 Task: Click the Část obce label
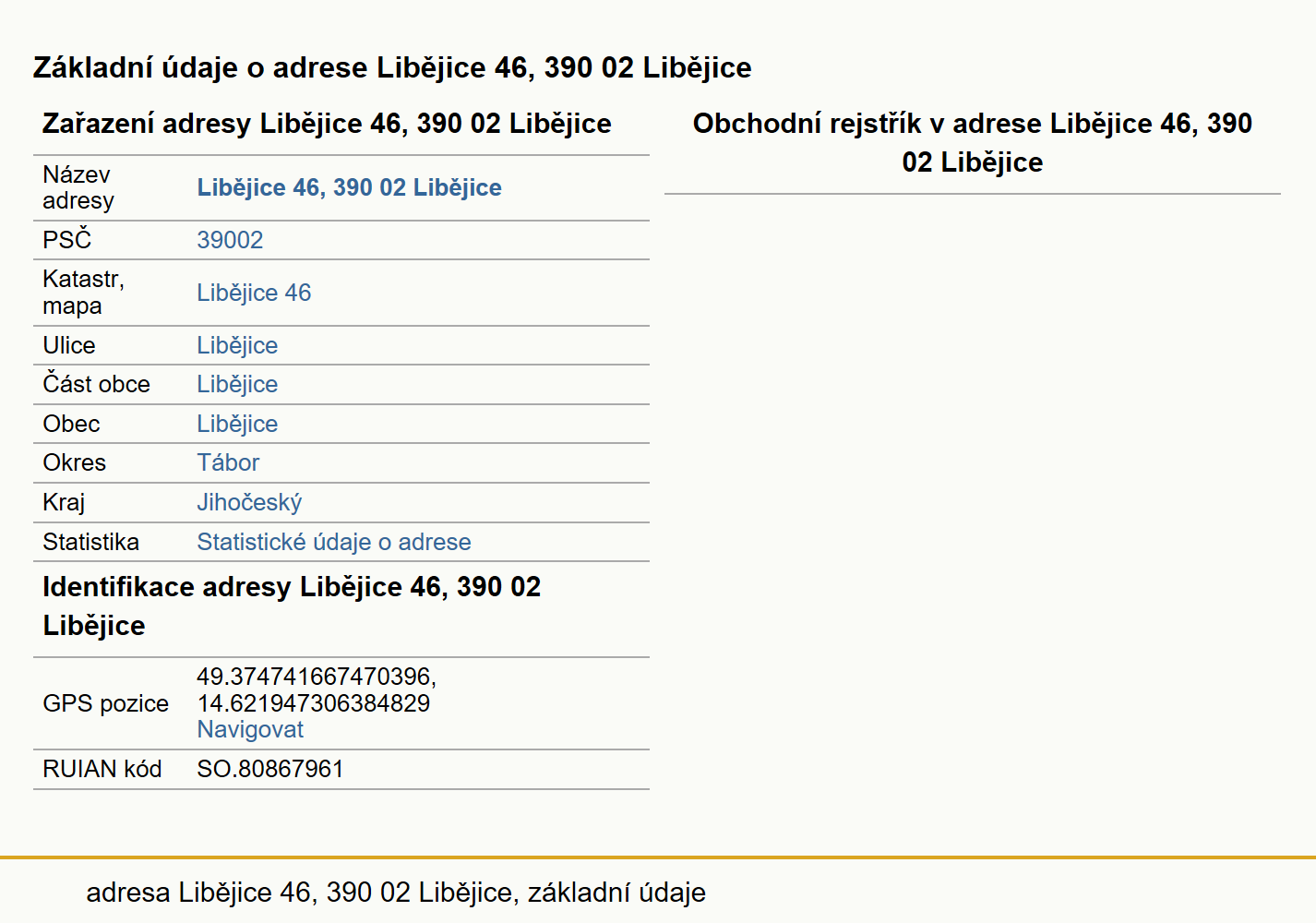click(x=96, y=384)
